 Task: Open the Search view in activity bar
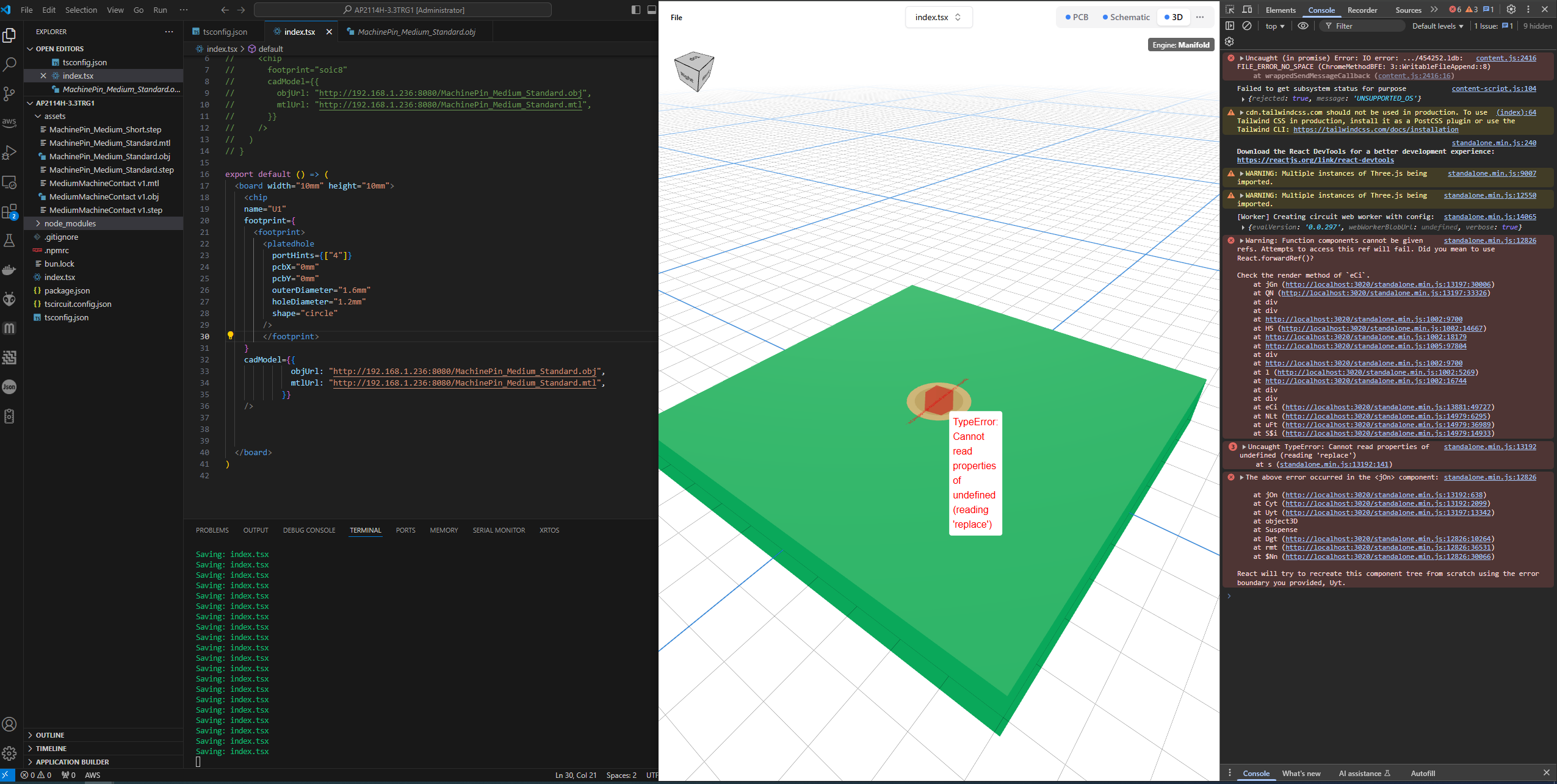pyautogui.click(x=9, y=64)
